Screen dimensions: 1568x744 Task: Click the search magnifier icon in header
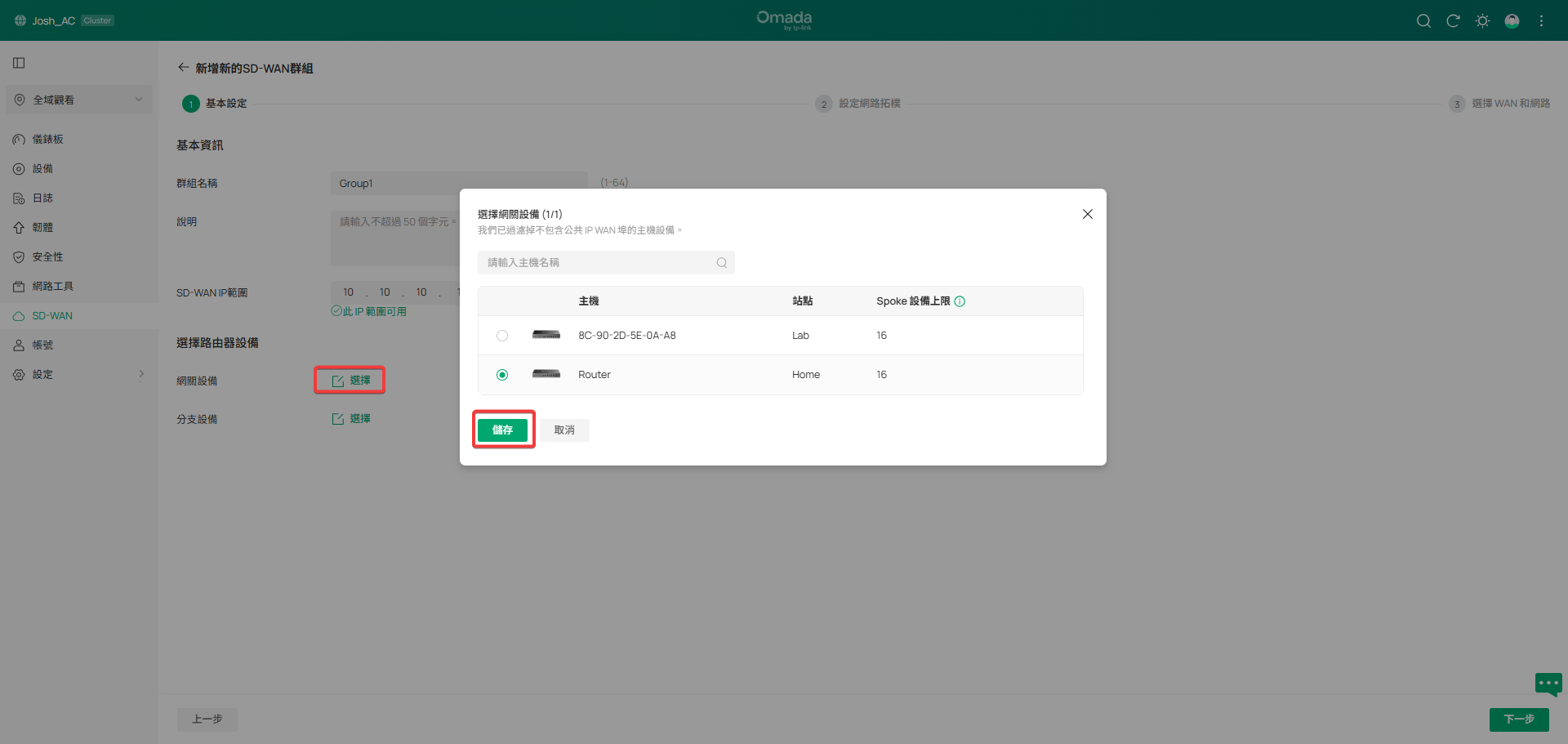(1423, 21)
